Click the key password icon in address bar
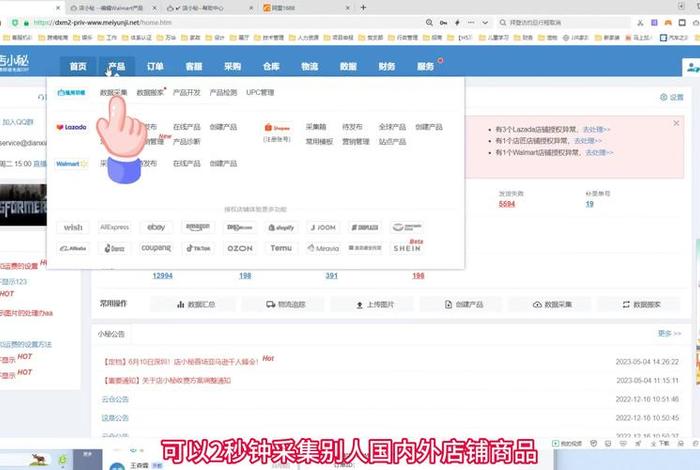 [443, 22]
